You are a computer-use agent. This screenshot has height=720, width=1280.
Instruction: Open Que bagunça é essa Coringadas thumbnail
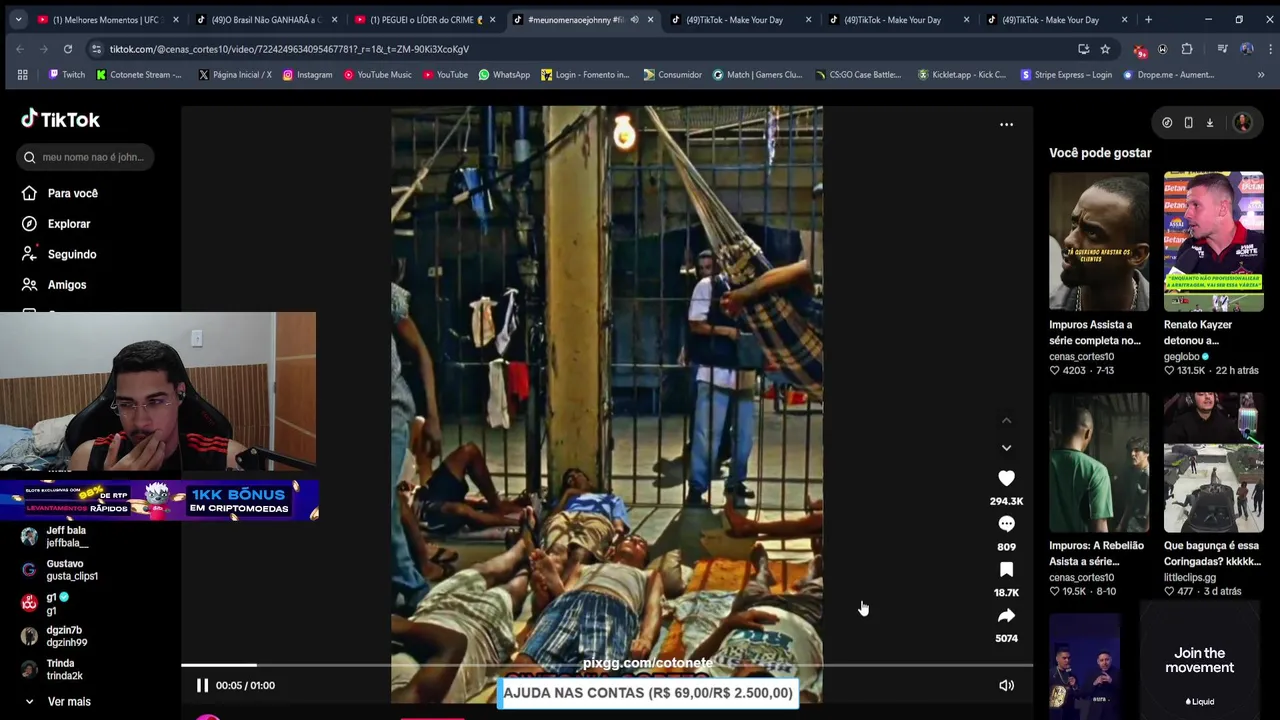(x=1213, y=463)
